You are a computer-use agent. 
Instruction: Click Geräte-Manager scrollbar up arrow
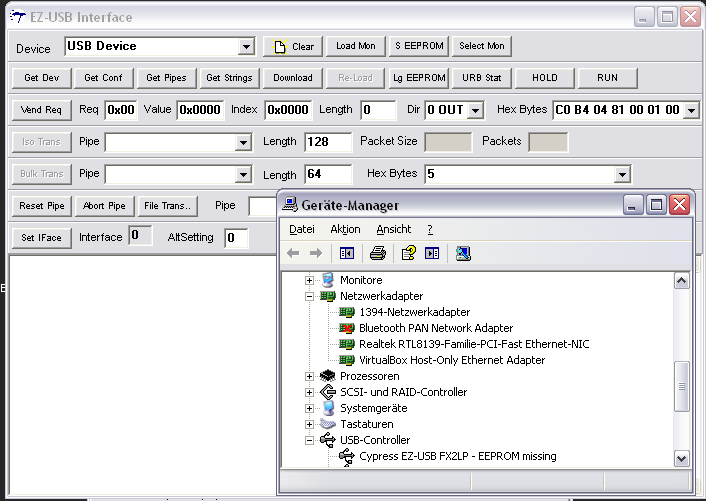(x=682, y=281)
